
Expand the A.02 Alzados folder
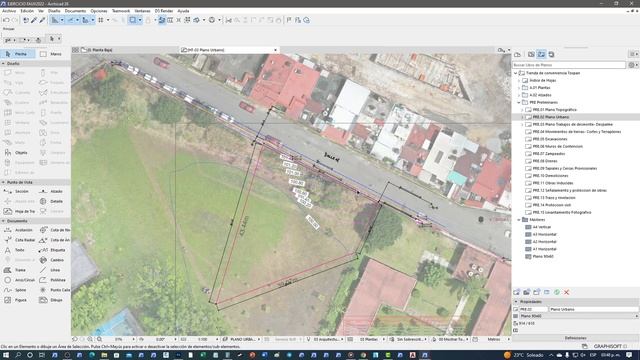click(x=519, y=95)
